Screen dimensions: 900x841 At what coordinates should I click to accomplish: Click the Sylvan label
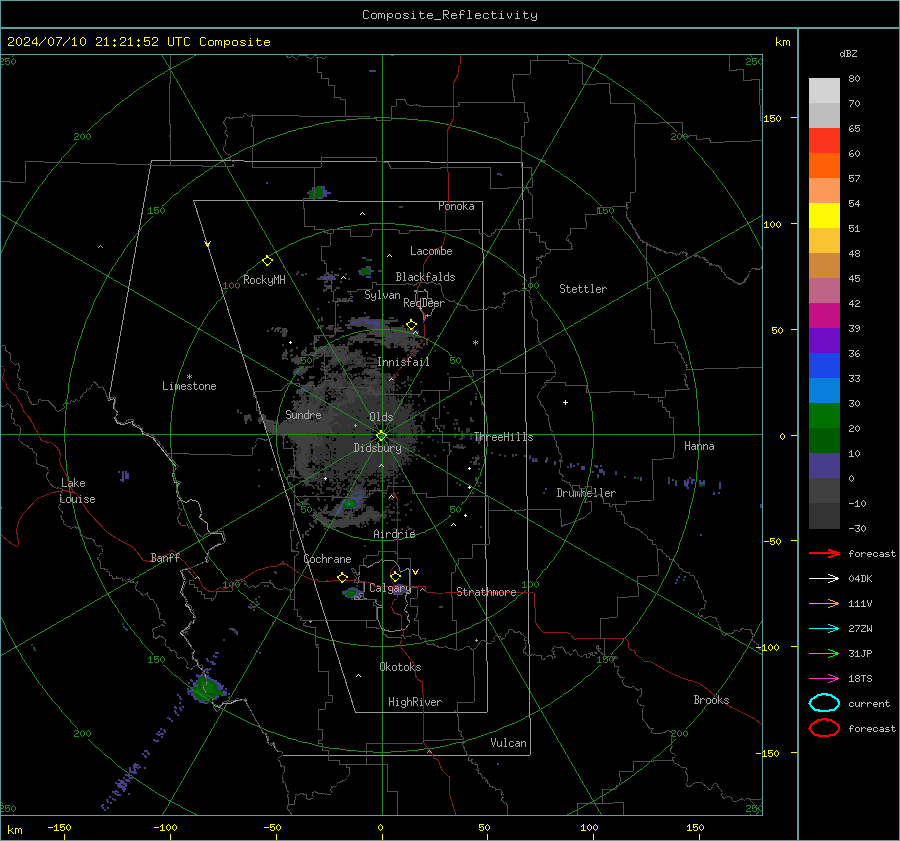click(x=382, y=295)
